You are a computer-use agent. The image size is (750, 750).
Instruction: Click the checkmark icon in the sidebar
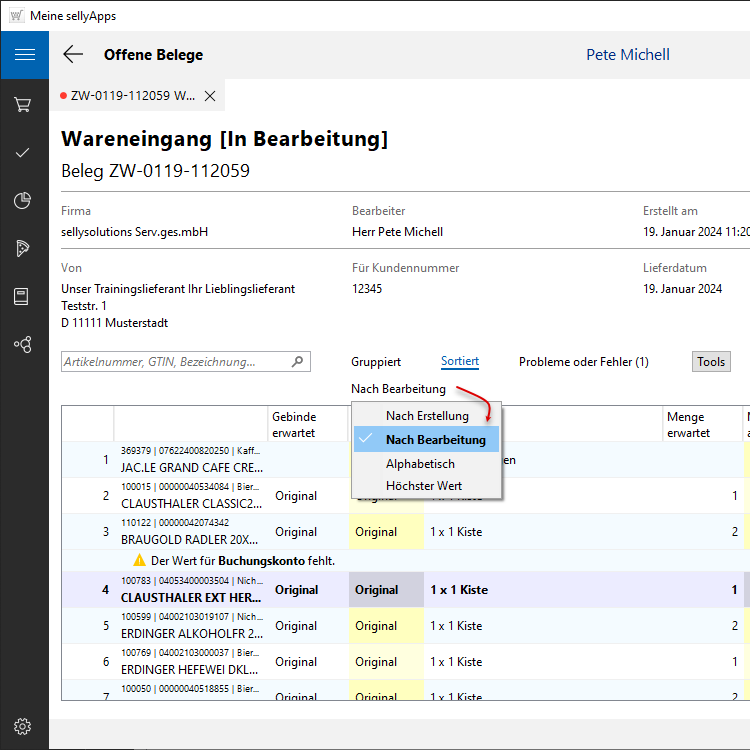pos(23,153)
